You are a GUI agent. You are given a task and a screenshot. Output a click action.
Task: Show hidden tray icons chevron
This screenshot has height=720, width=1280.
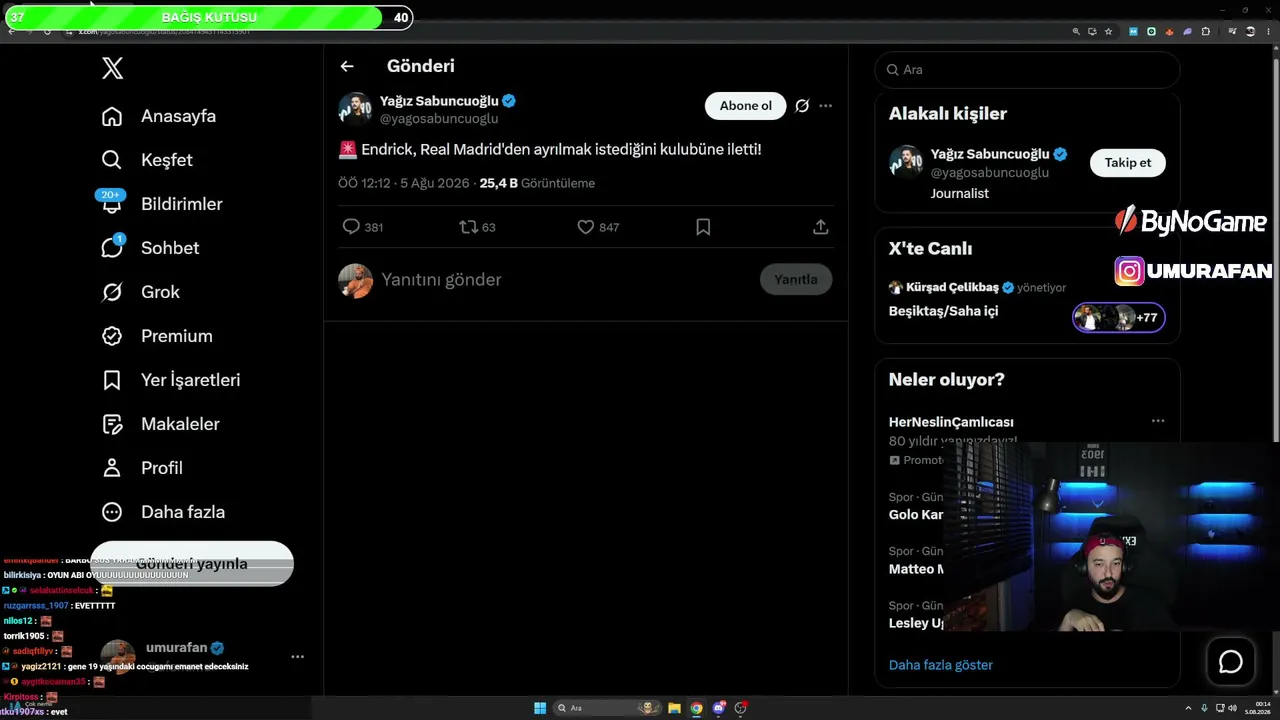pyautogui.click(x=1188, y=708)
